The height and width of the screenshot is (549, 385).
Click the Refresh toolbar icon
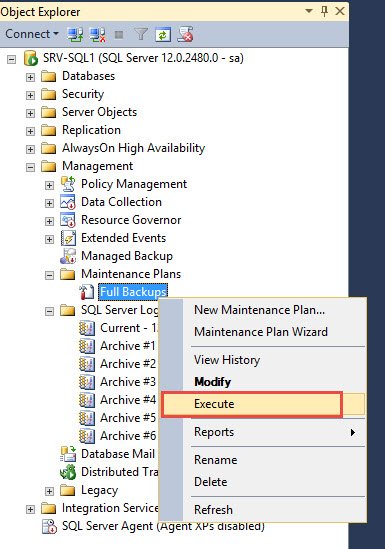[163, 34]
